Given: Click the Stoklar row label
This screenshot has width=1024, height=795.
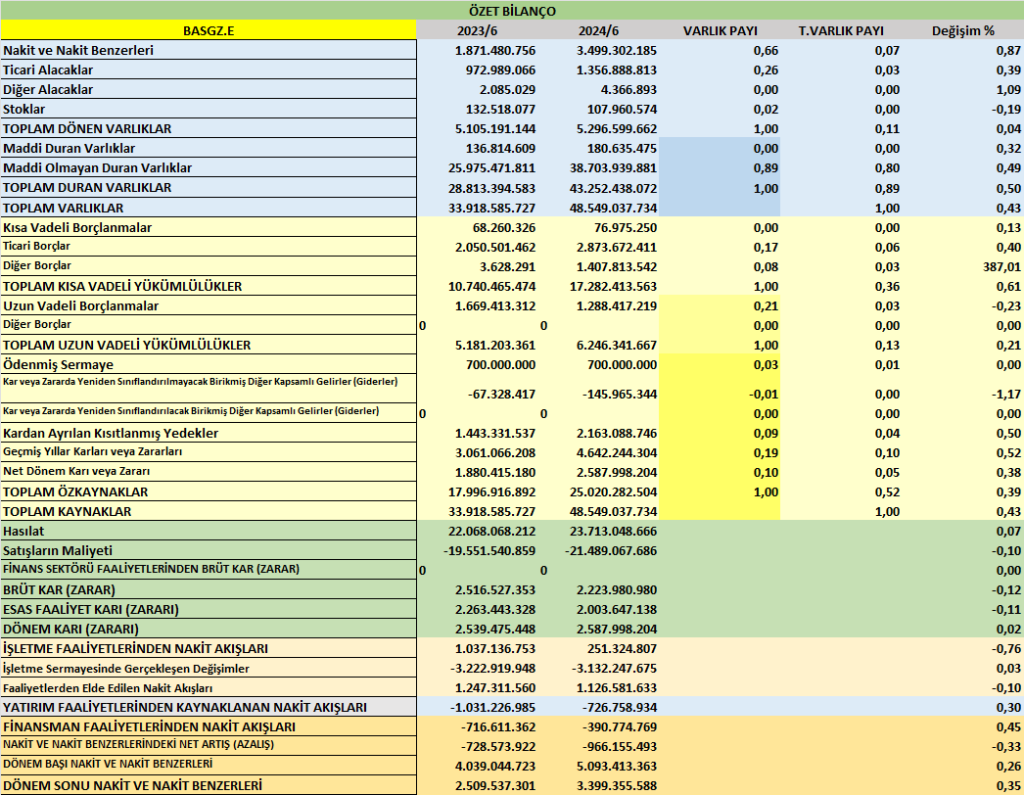Looking at the screenshot, I should 24,109.
